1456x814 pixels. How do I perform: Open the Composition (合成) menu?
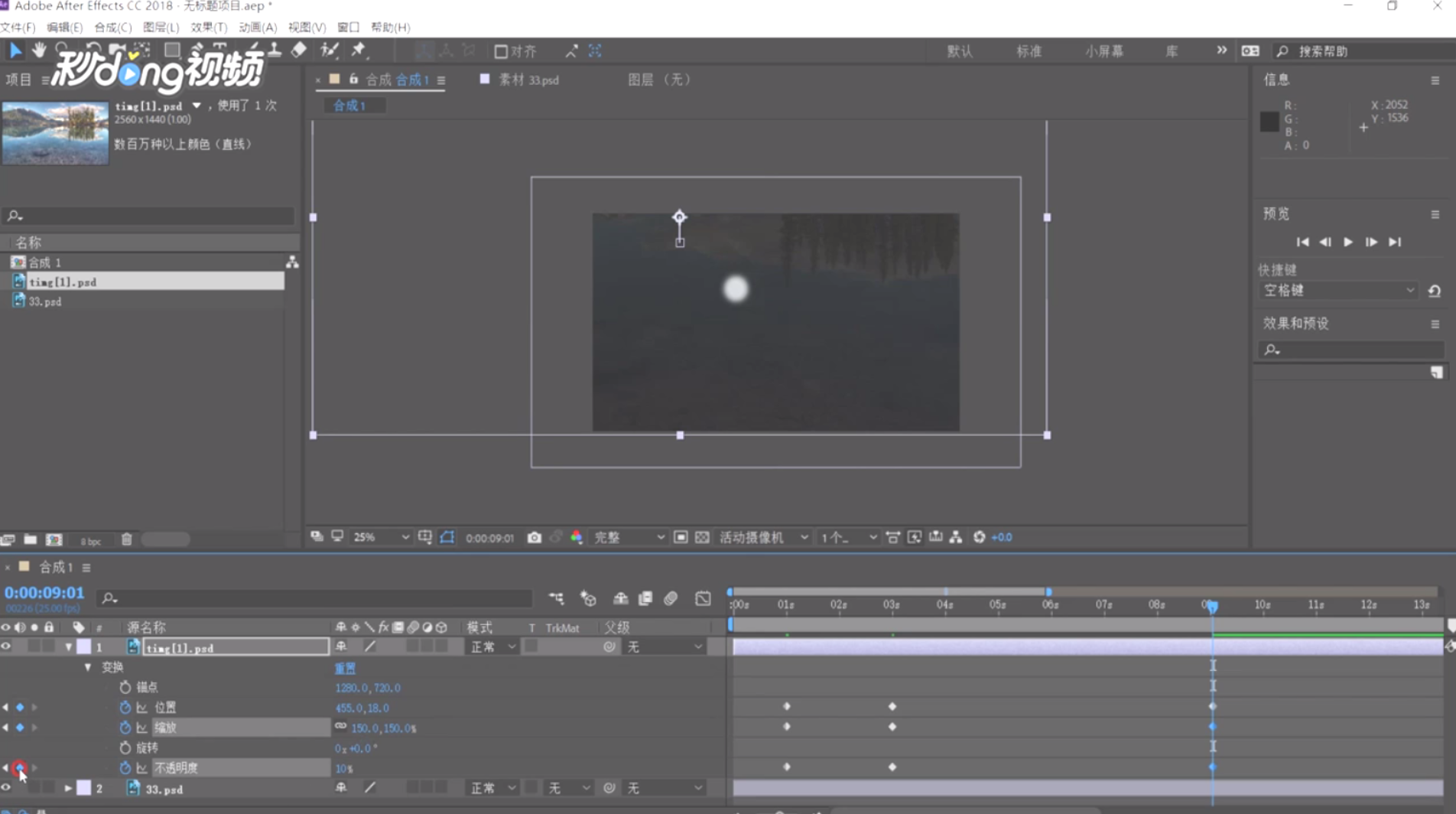(x=113, y=28)
